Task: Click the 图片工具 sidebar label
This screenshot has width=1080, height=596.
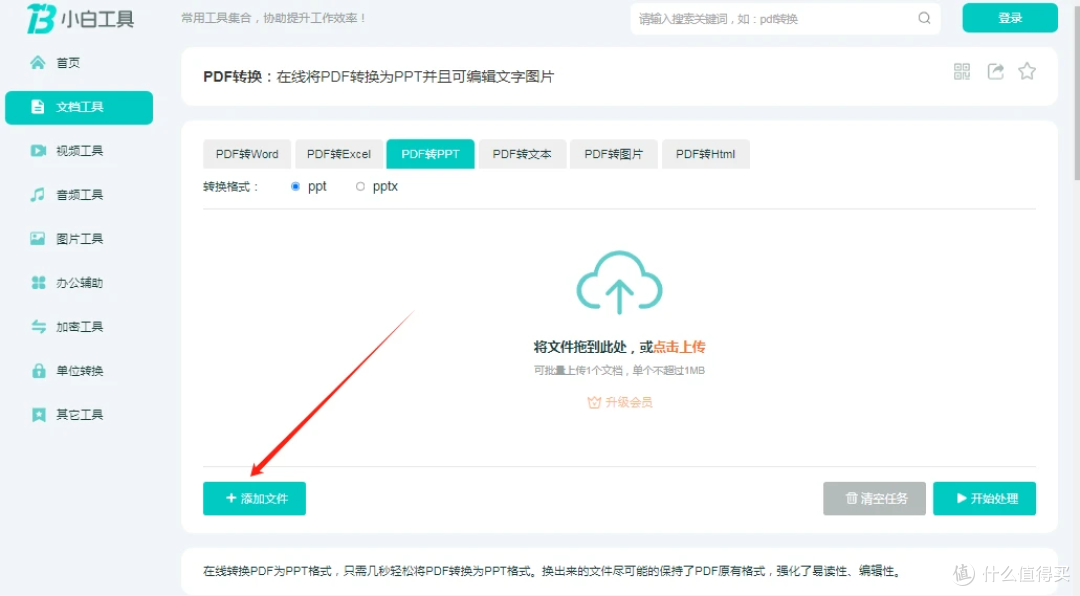Action: 80,238
